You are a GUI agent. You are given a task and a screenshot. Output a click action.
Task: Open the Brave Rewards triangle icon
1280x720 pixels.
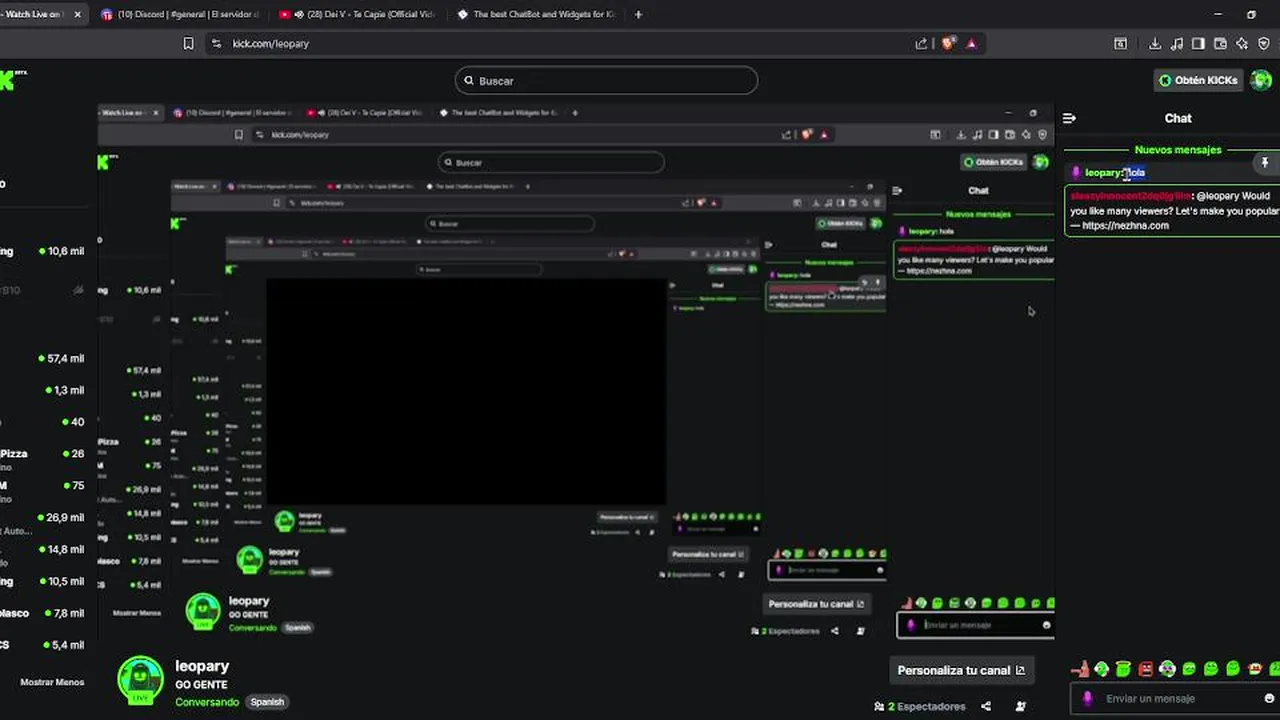tap(971, 43)
